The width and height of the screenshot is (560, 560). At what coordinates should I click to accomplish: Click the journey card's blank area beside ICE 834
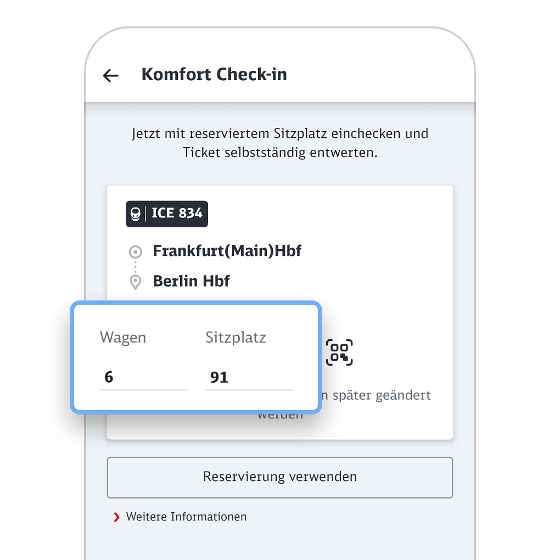(x=329, y=214)
